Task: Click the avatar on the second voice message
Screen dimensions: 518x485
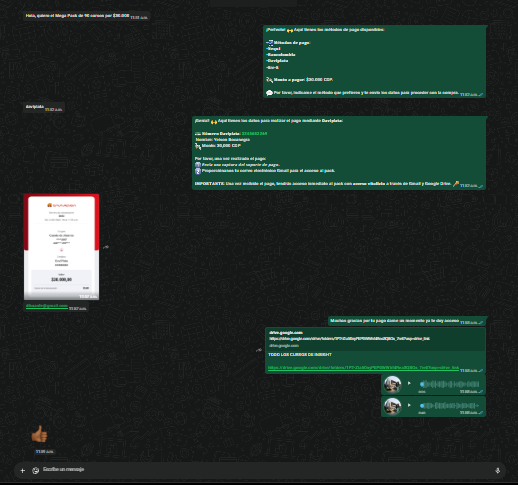Action: click(392, 406)
